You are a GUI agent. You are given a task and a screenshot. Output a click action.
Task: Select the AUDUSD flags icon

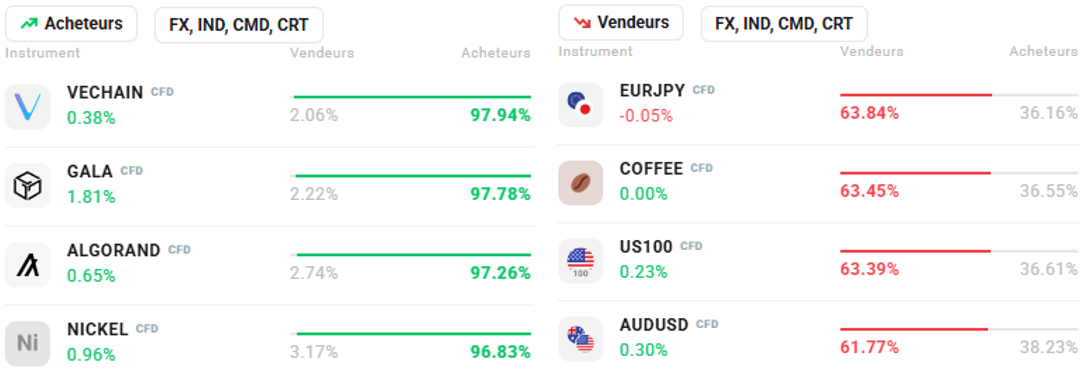click(581, 339)
